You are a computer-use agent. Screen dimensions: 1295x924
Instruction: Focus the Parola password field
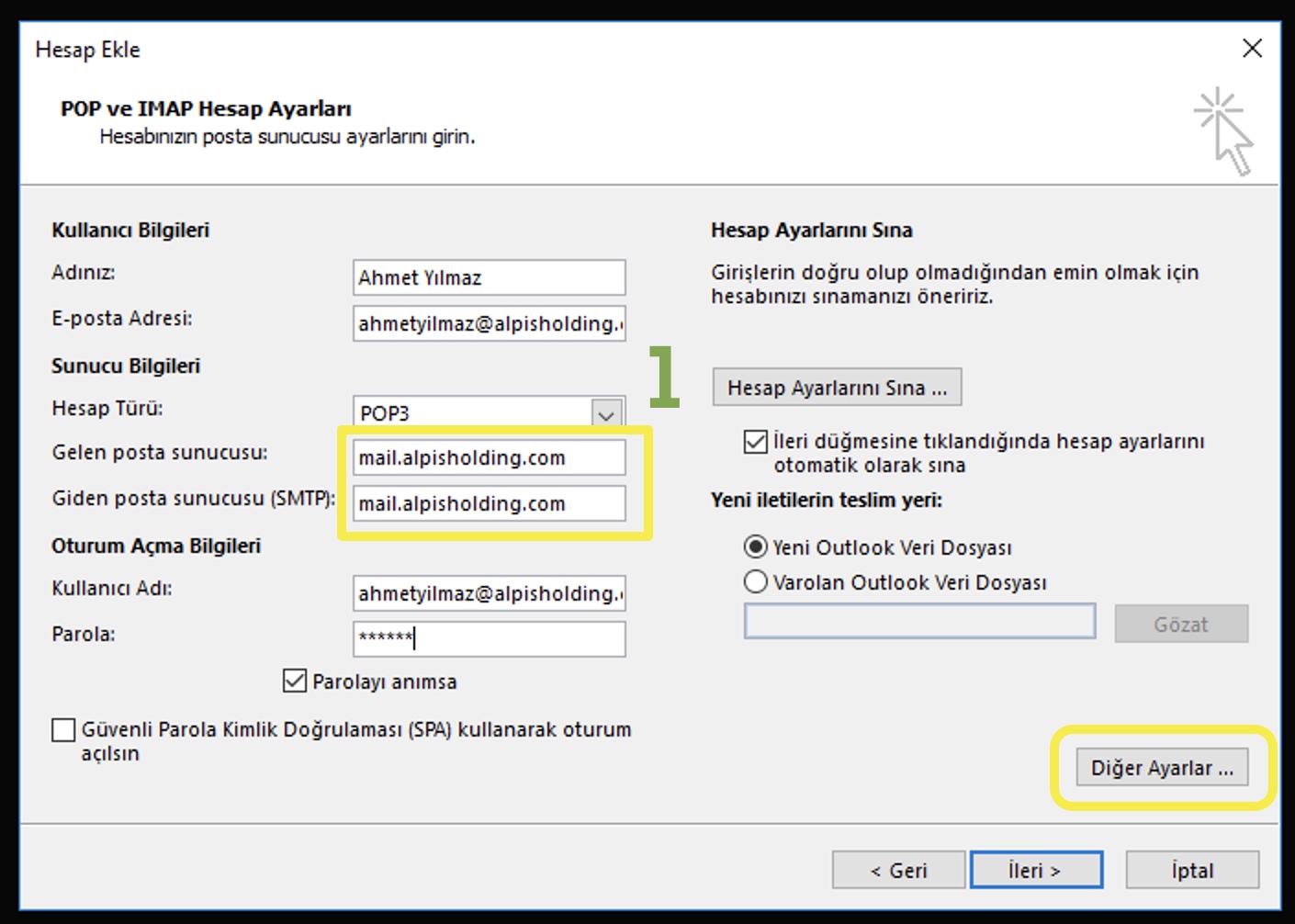(489, 638)
